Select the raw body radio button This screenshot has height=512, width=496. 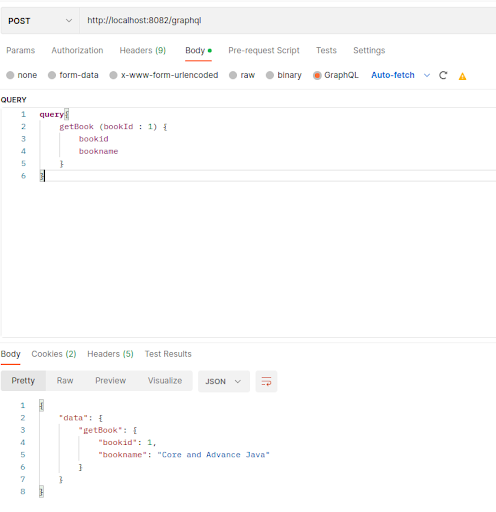pyautogui.click(x=233, y=75)
